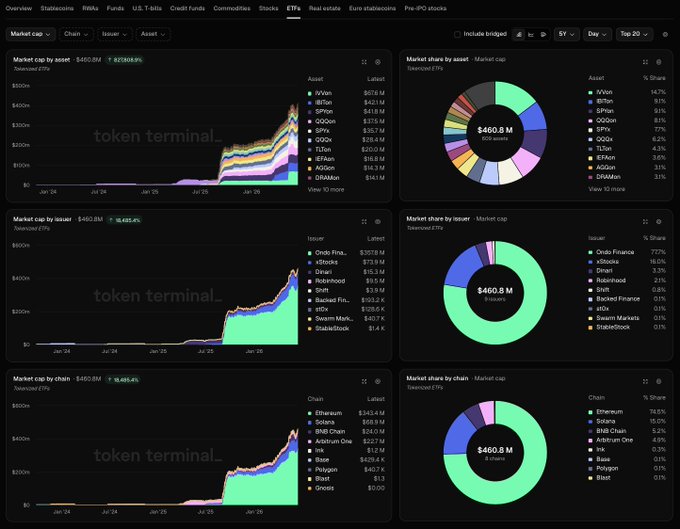Toggle QQQon series in Market cap by asset legend

(x=346, y=121)
